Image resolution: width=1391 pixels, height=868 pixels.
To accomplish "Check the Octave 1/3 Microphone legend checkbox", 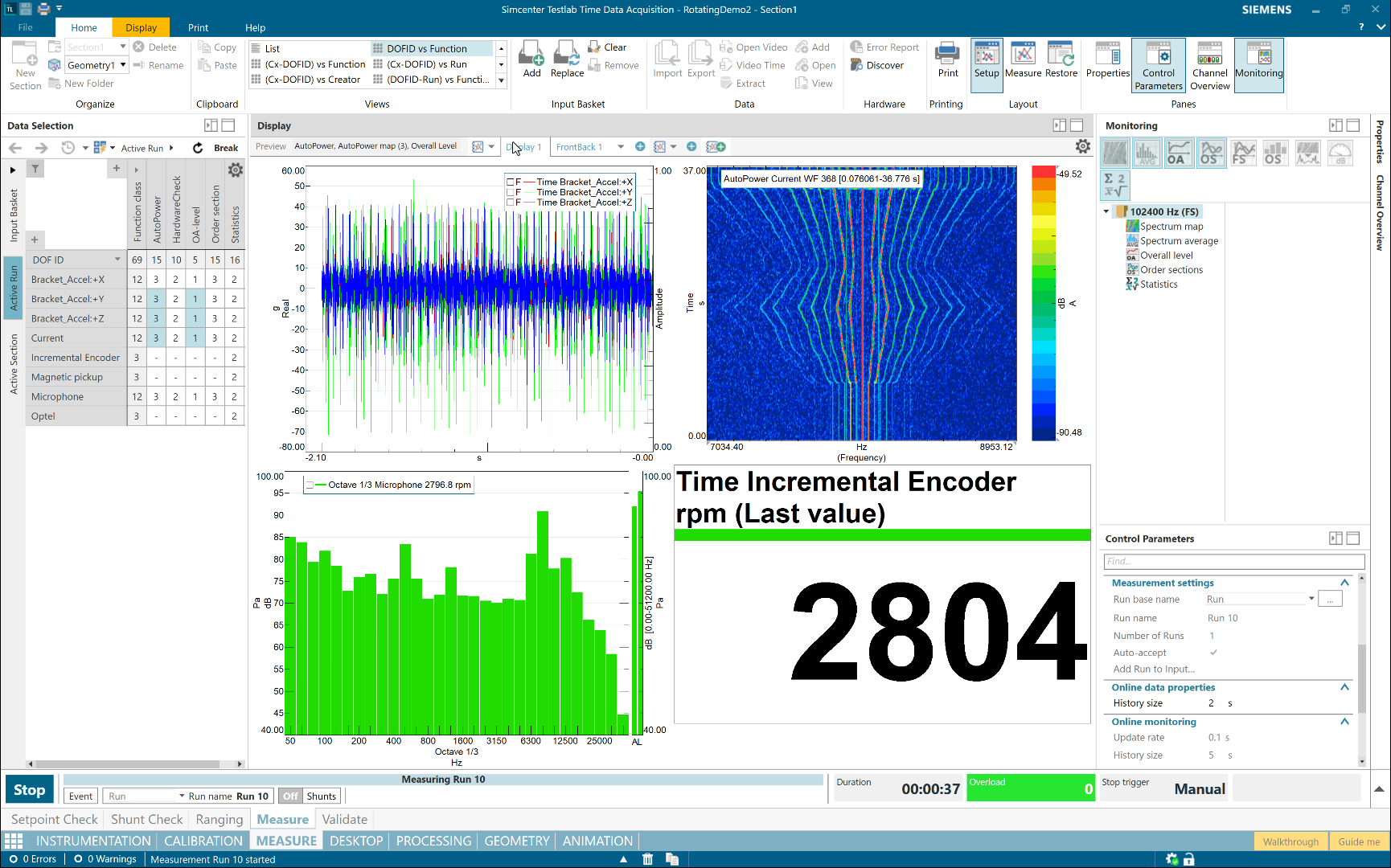I will (x=310, y=485).
